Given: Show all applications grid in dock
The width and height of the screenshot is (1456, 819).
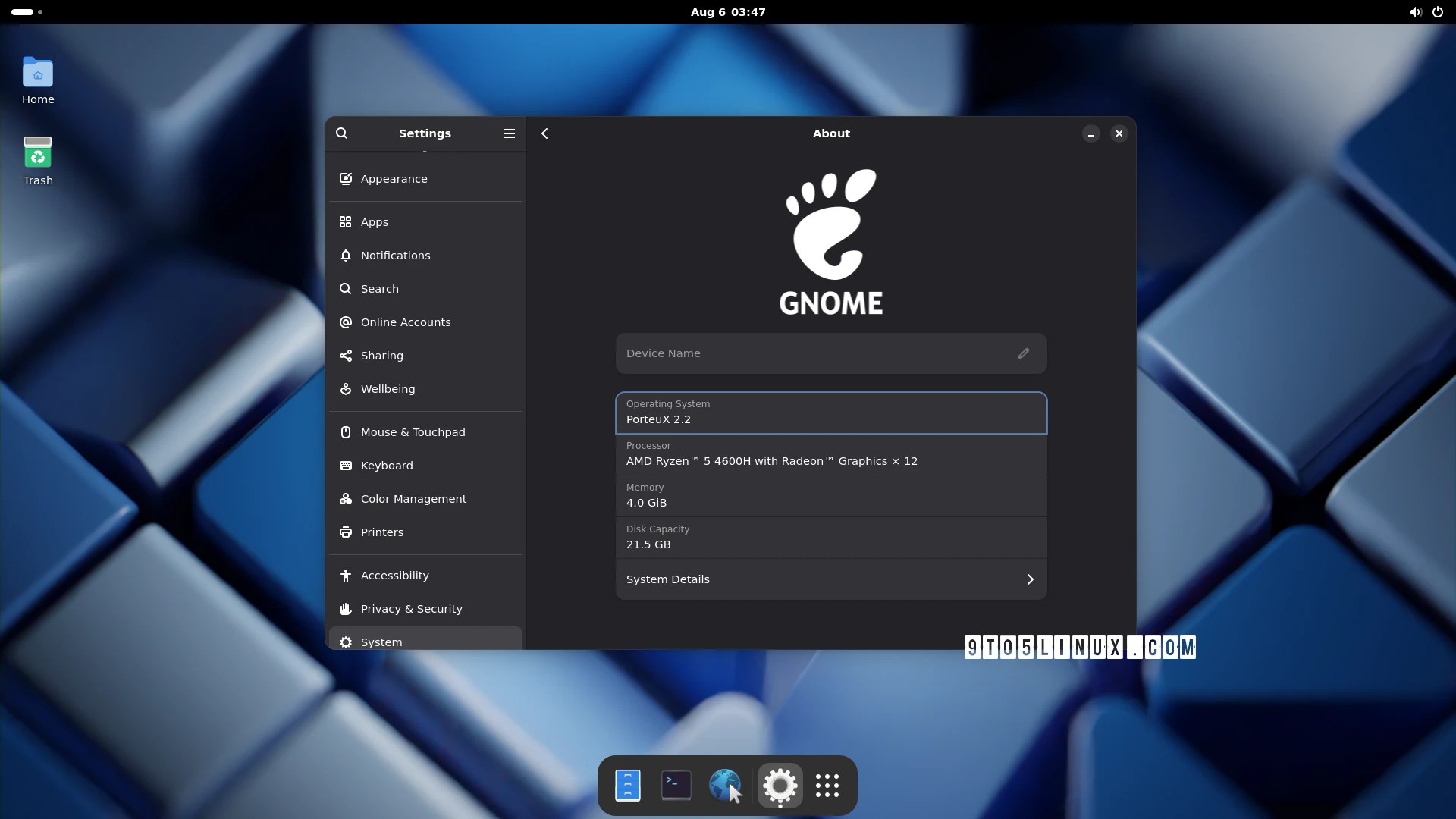Looking at the screenshot, I should [827, 786].
